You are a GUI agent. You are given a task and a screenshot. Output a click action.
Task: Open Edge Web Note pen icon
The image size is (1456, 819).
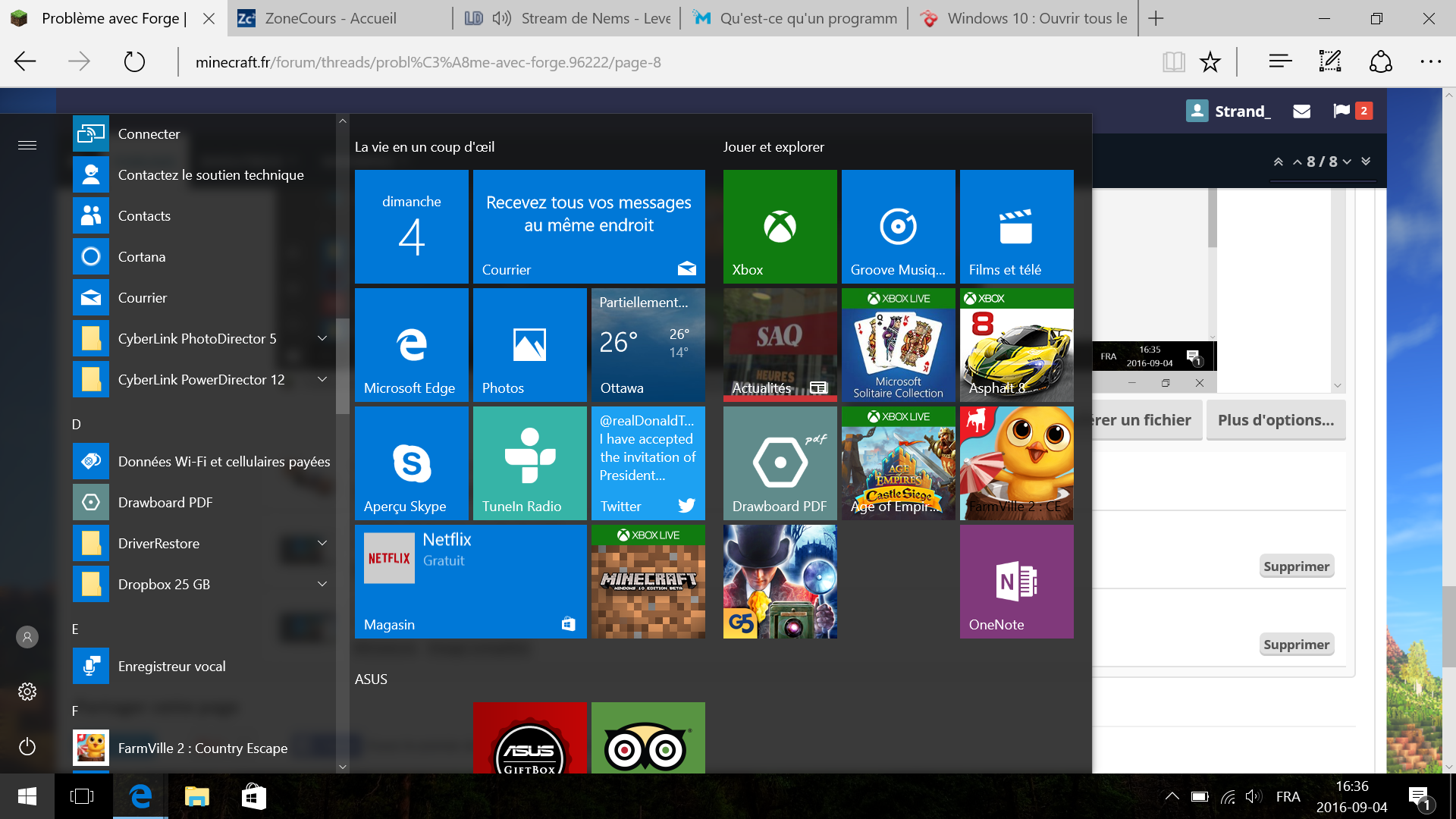pos(1330,61)
